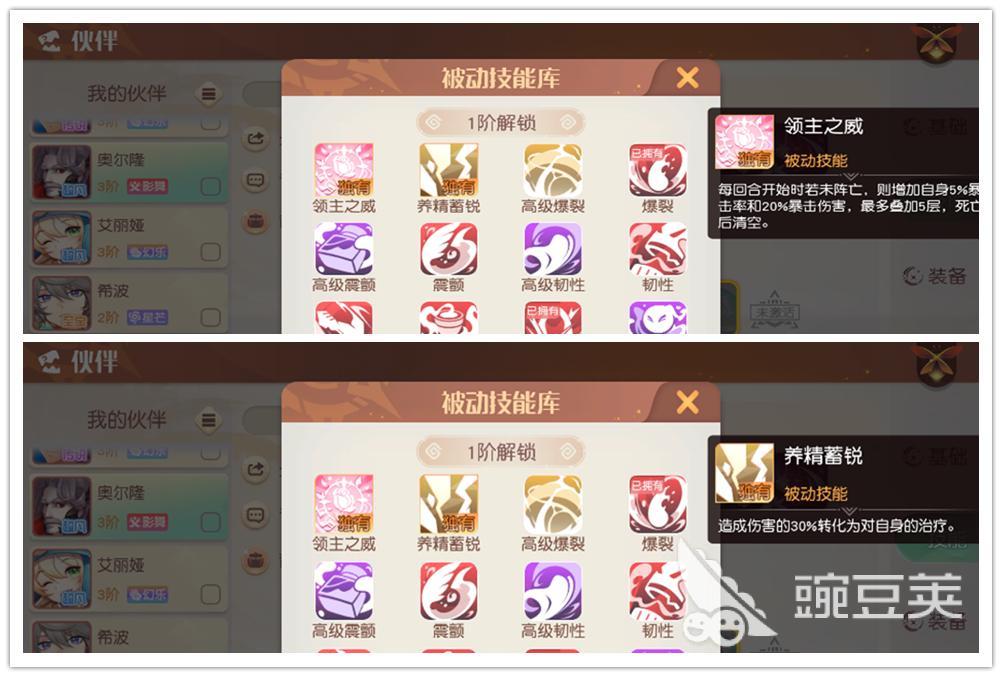The width and height of the screenshot is (1002, 677).
Task: Tick the checkbox beside 奥尔隆 in top panel
Action: point(210,187)
